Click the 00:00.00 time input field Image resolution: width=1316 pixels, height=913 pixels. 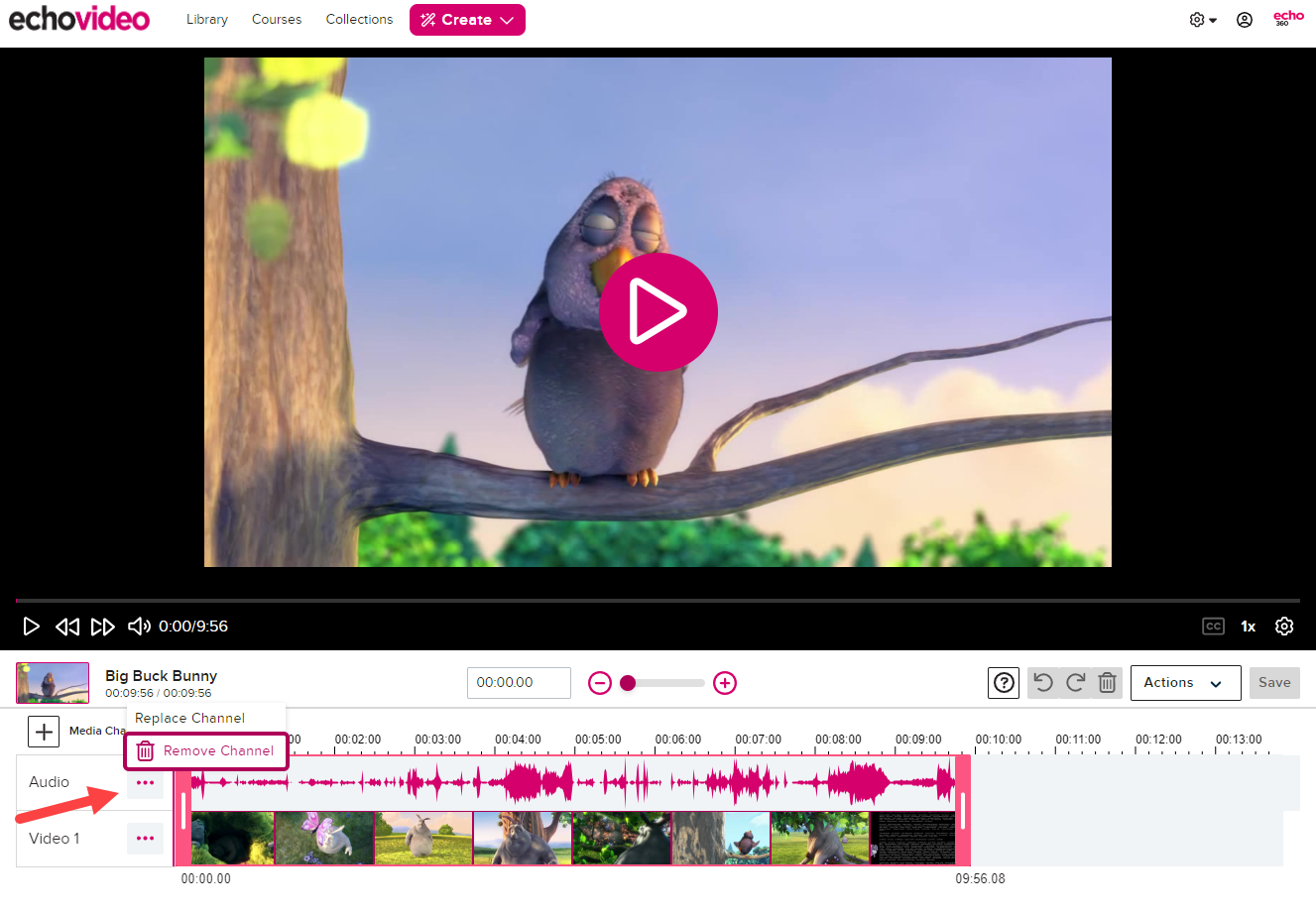[x=519, y=682]
